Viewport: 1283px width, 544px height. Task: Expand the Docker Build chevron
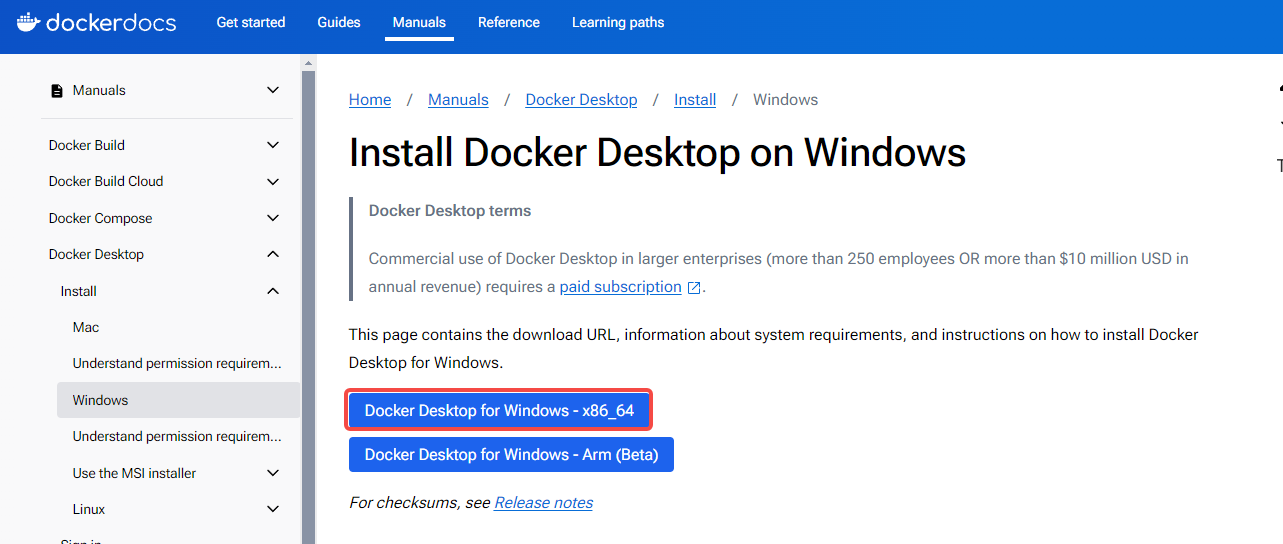(x=273, y=145)
